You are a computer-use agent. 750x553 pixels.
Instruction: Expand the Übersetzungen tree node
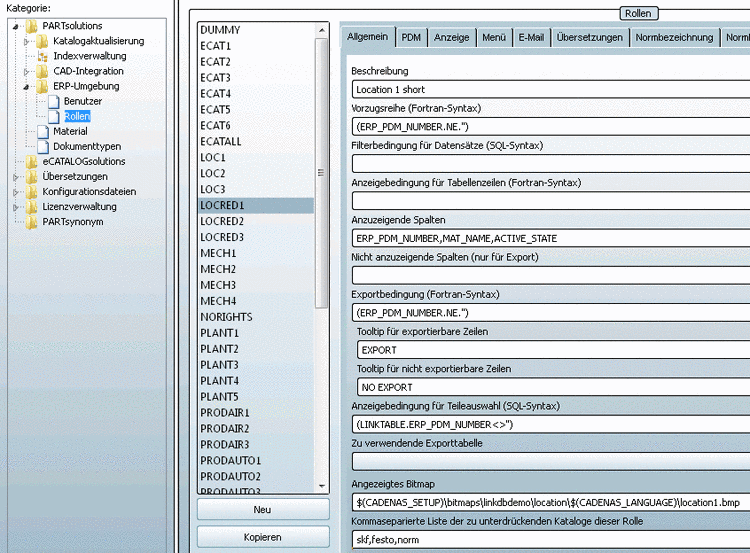tap(16, 177)
